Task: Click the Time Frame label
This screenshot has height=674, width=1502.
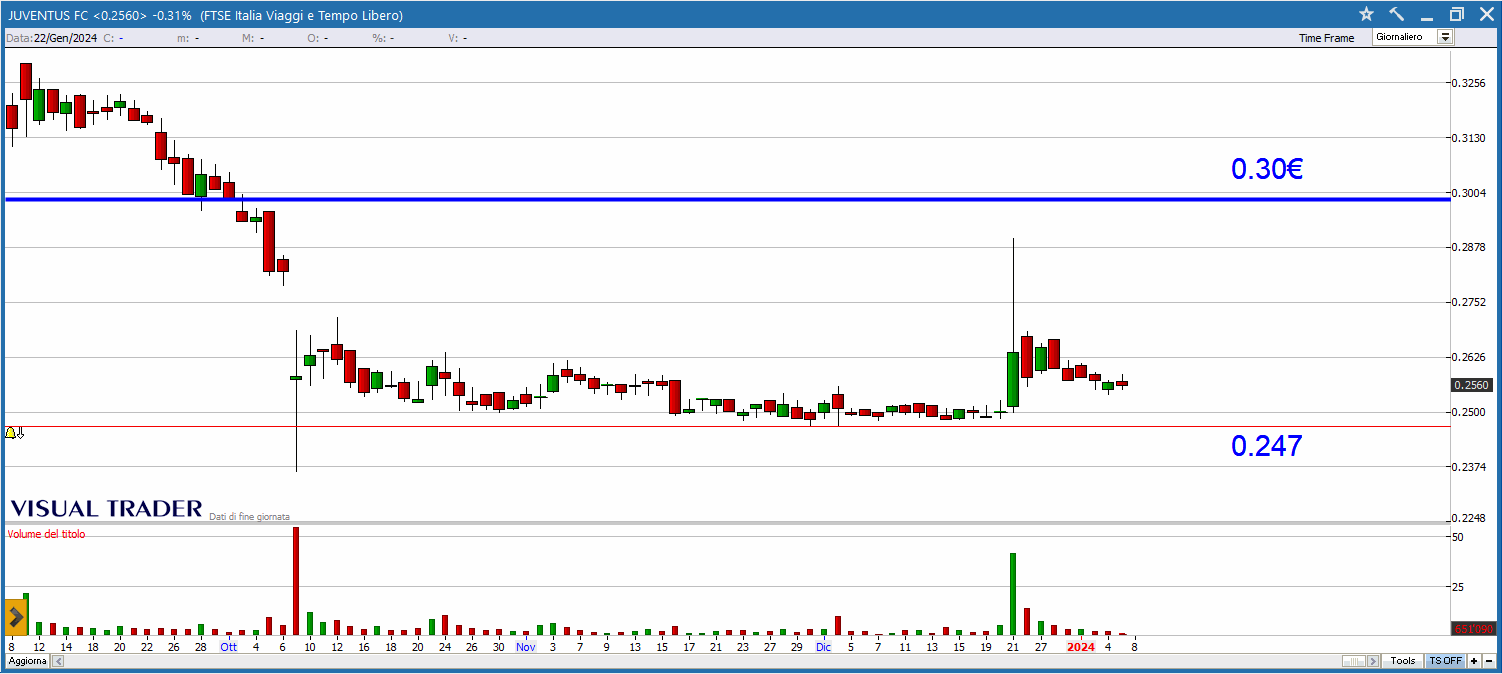Action: 1326,38
